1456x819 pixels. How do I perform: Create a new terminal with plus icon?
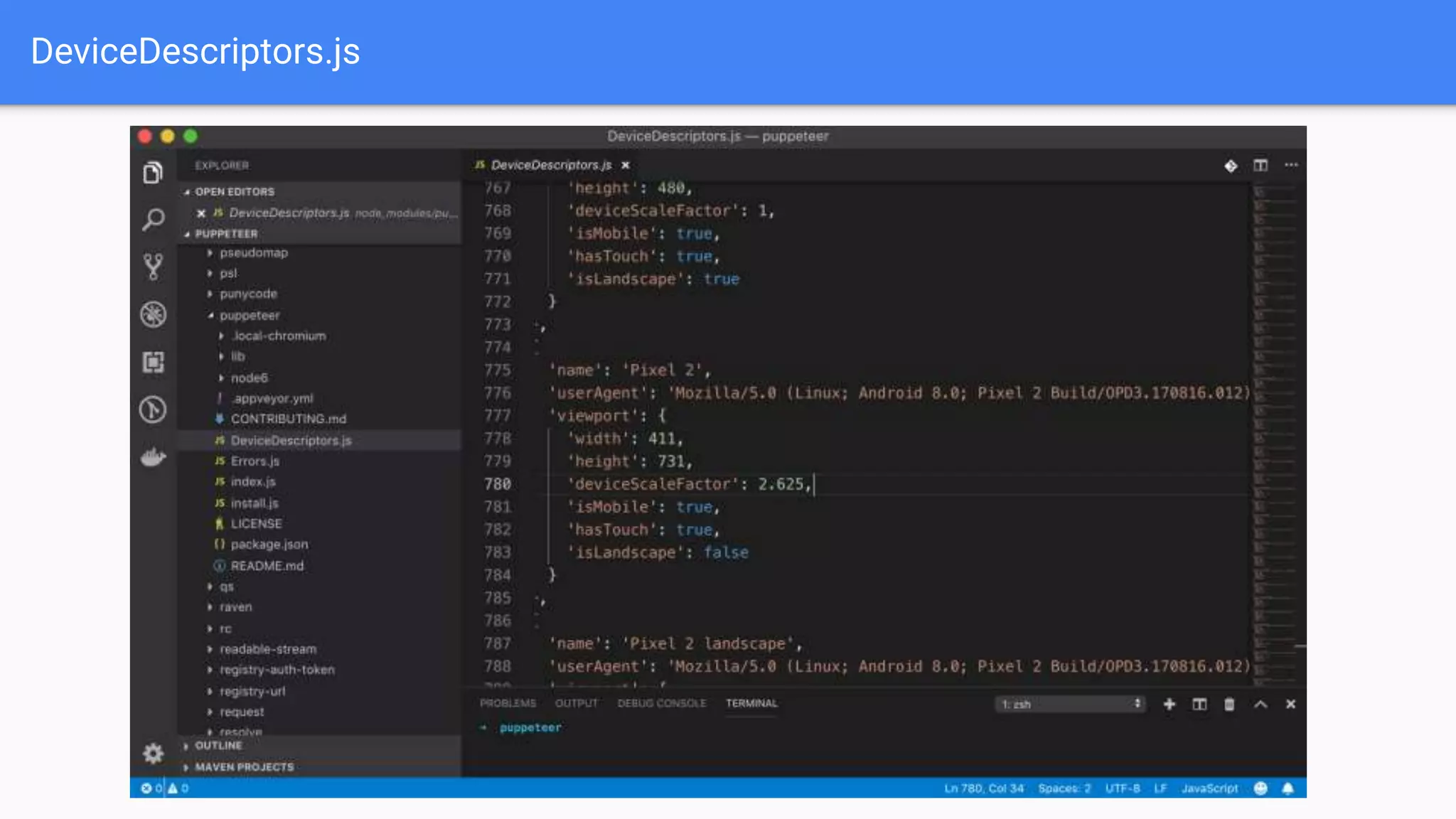pyautogui.click(x=1169, y=704)
